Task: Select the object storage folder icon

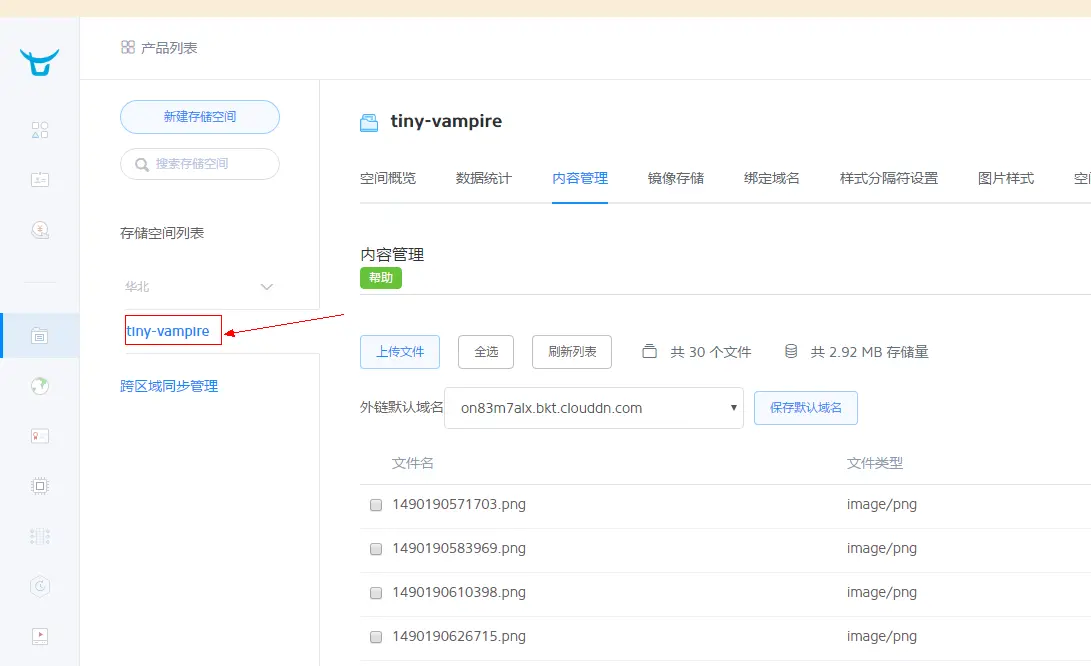Action: click(x=40, y=336)
